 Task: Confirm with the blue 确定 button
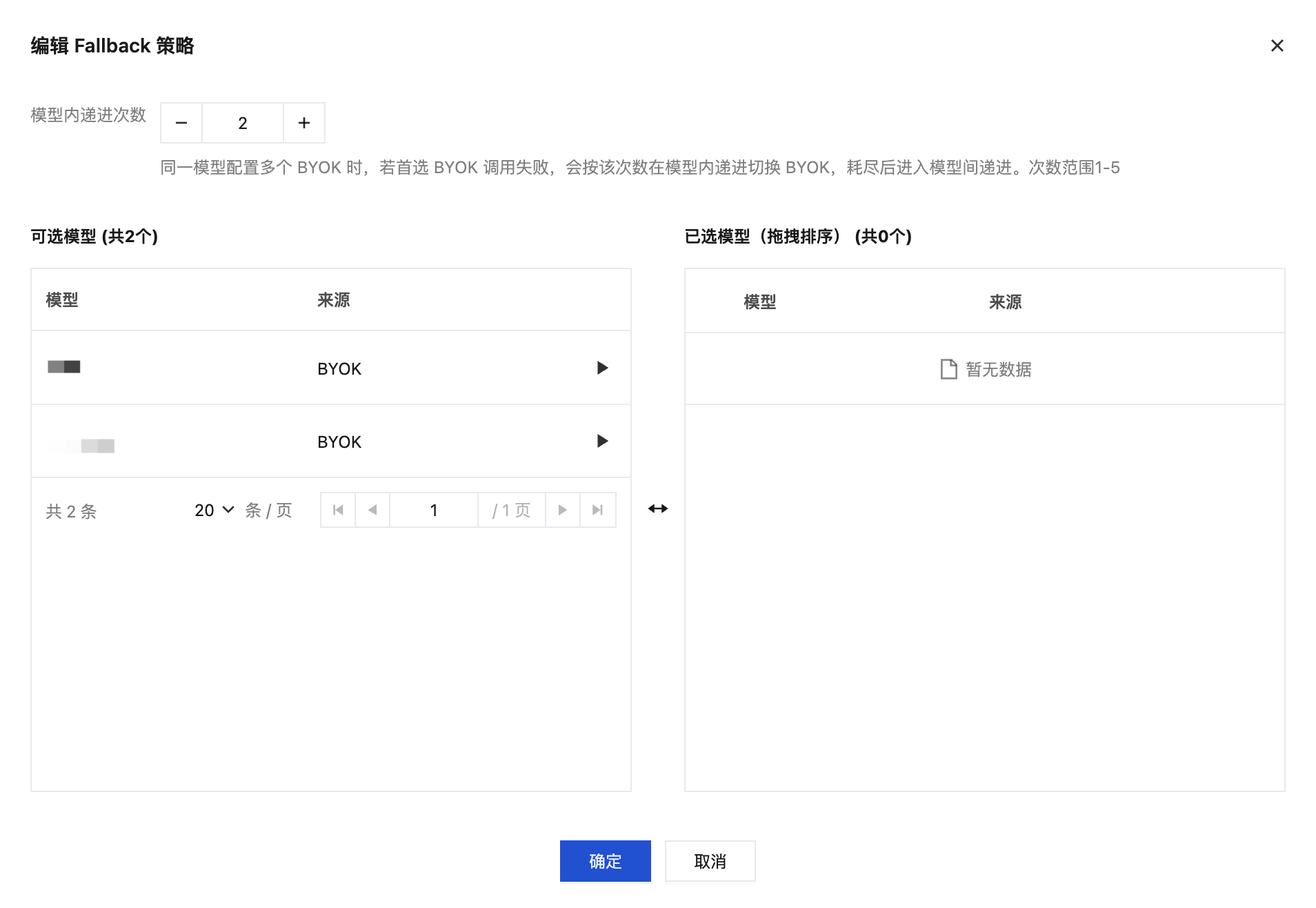click(606, 861)
